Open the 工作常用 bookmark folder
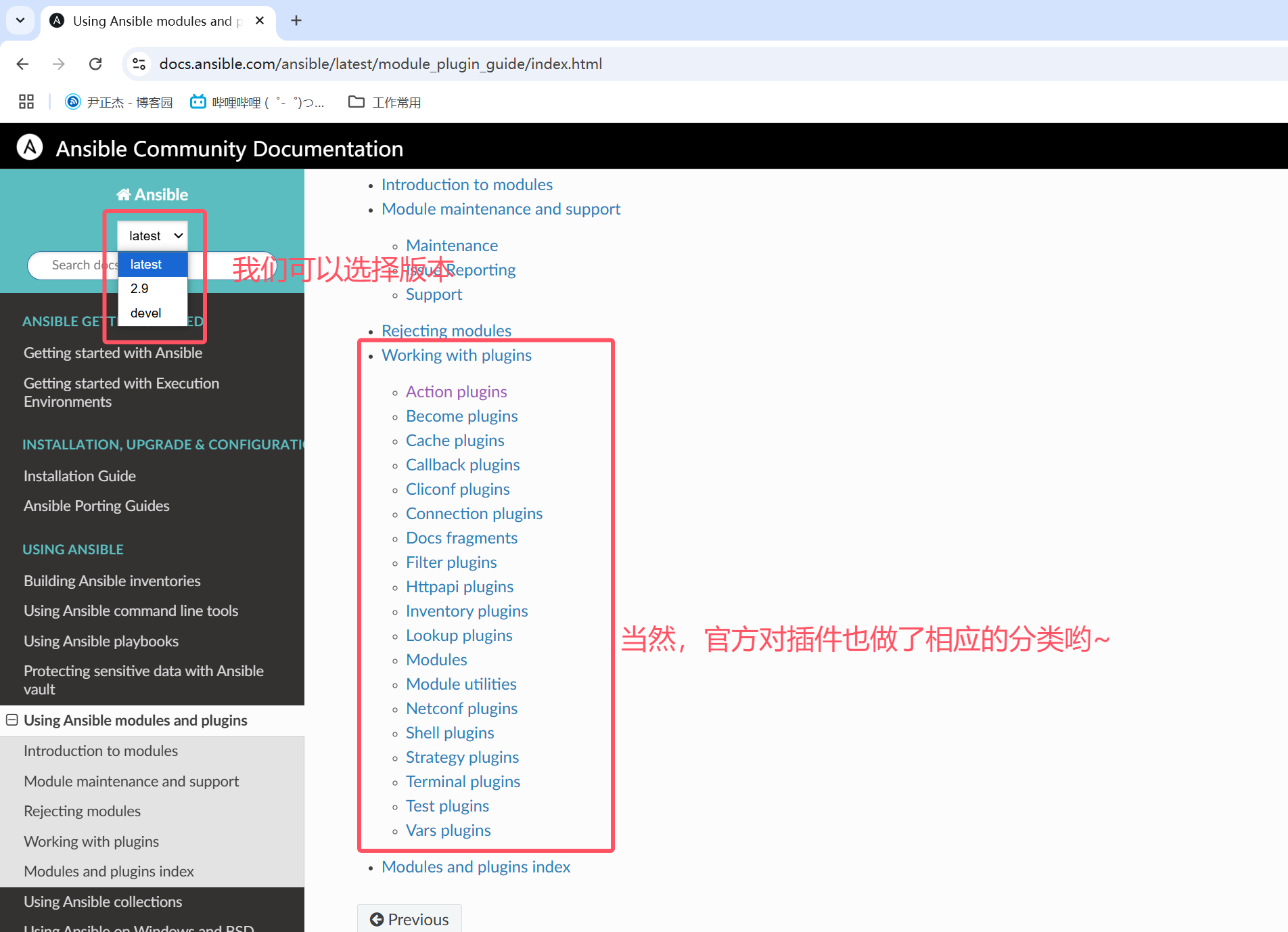Viewport: 1288px width, 932px height. click(384, 102)
